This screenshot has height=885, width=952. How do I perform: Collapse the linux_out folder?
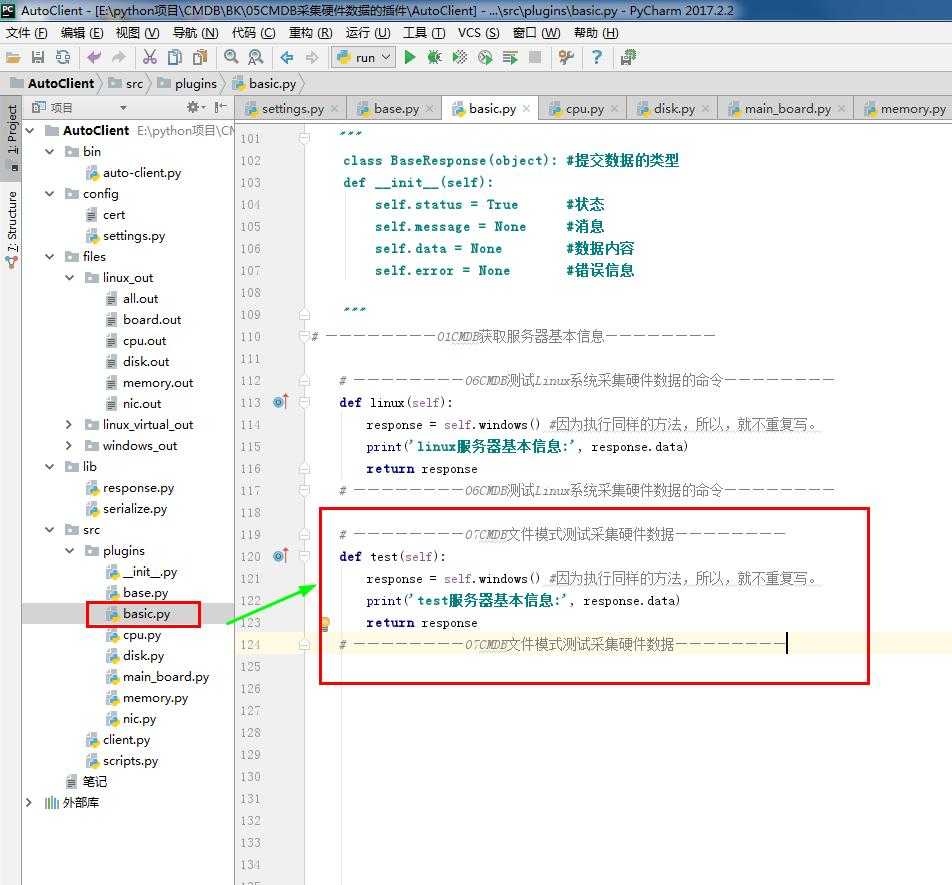tap(70, 278)
